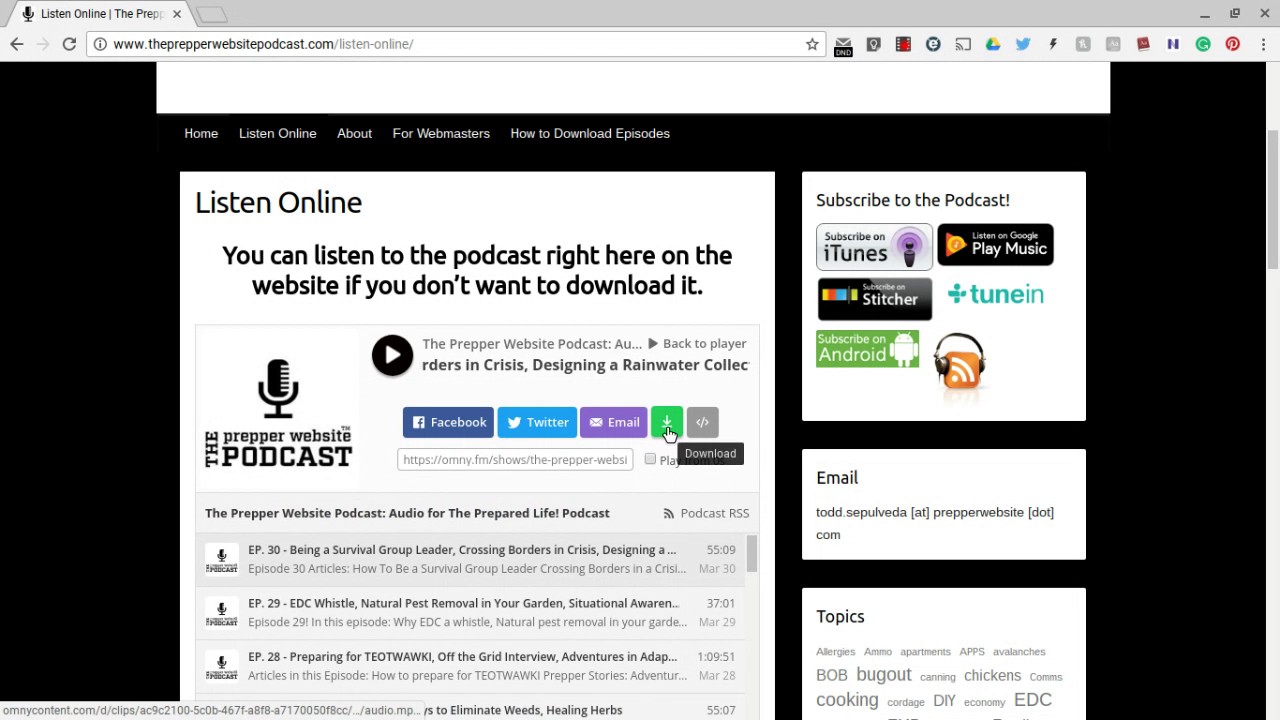Open the Ammo topic tag
1280x720 pixels.
click(877, 652)
